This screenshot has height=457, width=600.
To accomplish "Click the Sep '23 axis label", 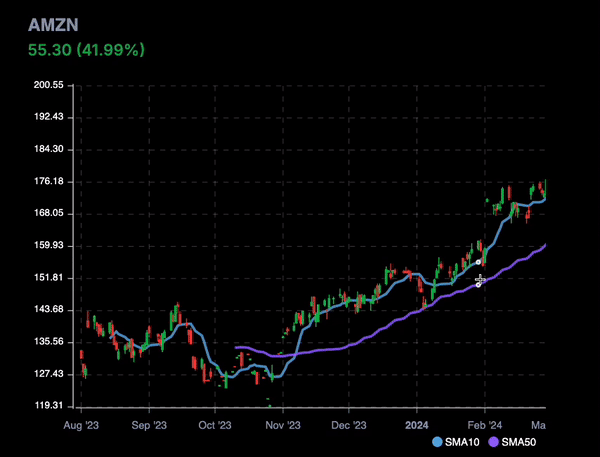I will coord(149,425).
